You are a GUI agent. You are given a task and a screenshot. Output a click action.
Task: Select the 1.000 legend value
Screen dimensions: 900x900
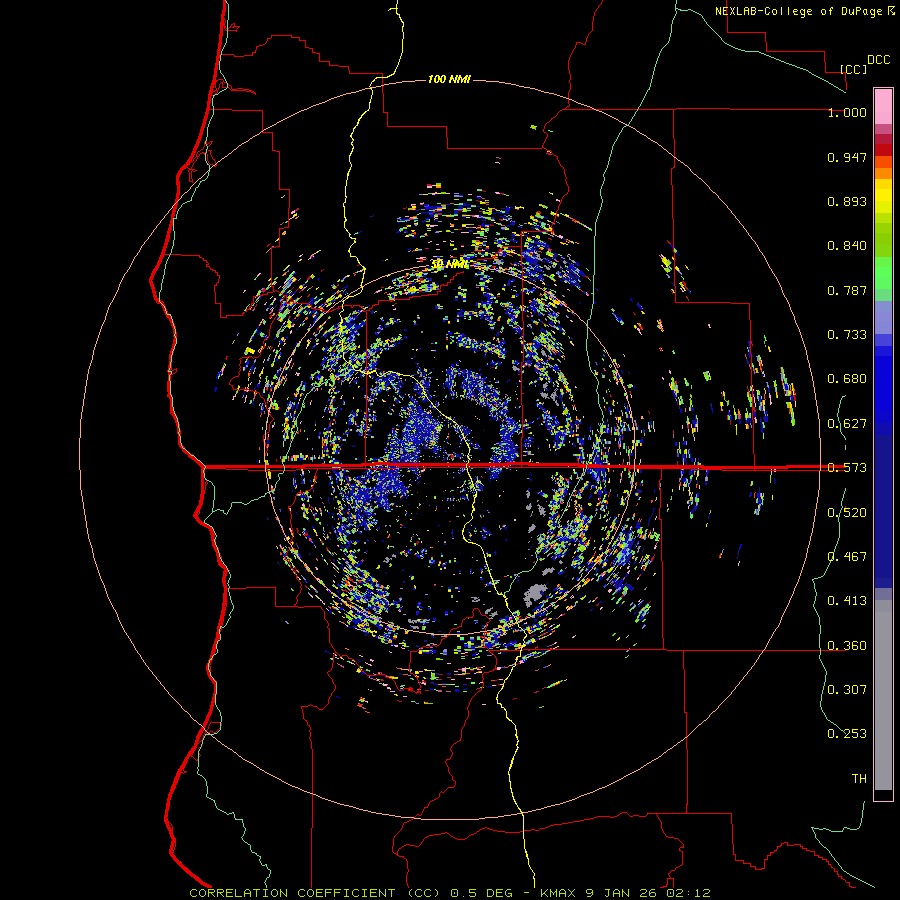[x=847, y=112]
